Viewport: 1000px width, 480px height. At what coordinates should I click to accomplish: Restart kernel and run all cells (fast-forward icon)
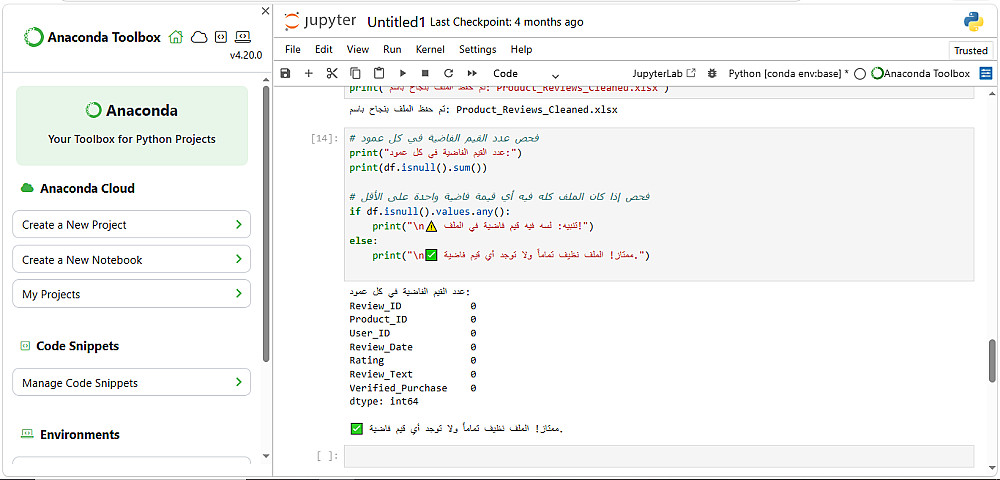point(473,73)
